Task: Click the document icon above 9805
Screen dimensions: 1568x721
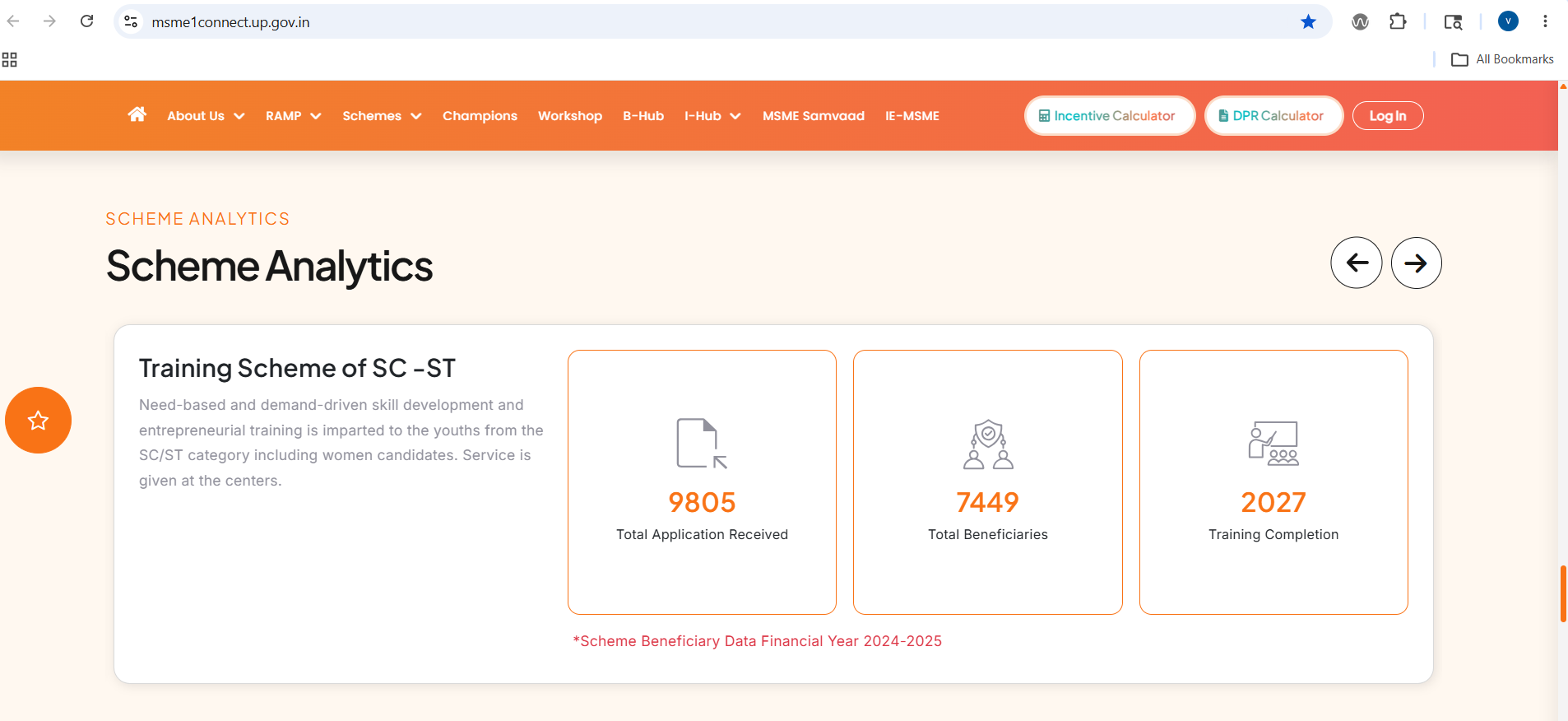Action: pos(702,444)
